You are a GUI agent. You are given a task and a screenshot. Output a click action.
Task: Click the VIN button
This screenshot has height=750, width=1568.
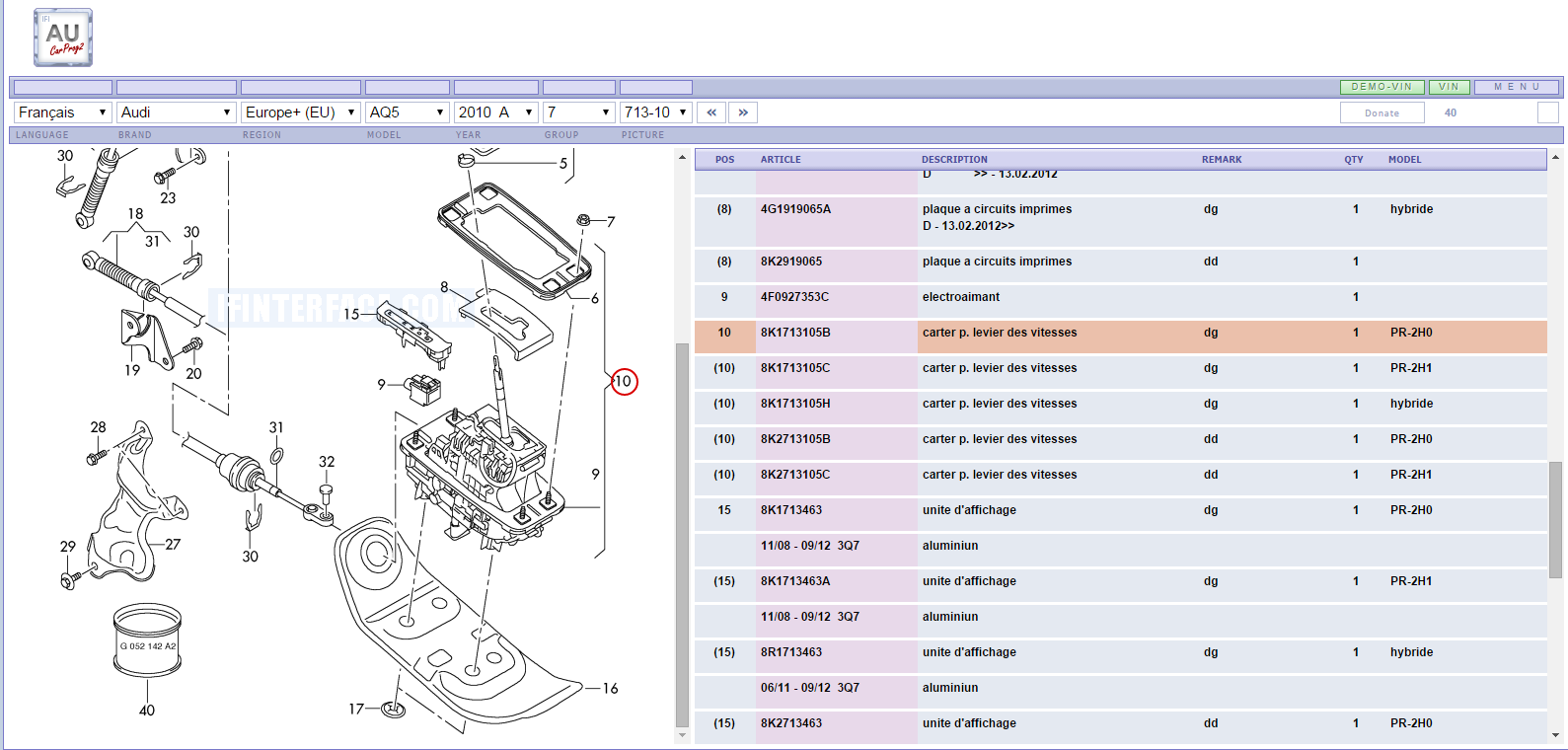pos(1449,87)
